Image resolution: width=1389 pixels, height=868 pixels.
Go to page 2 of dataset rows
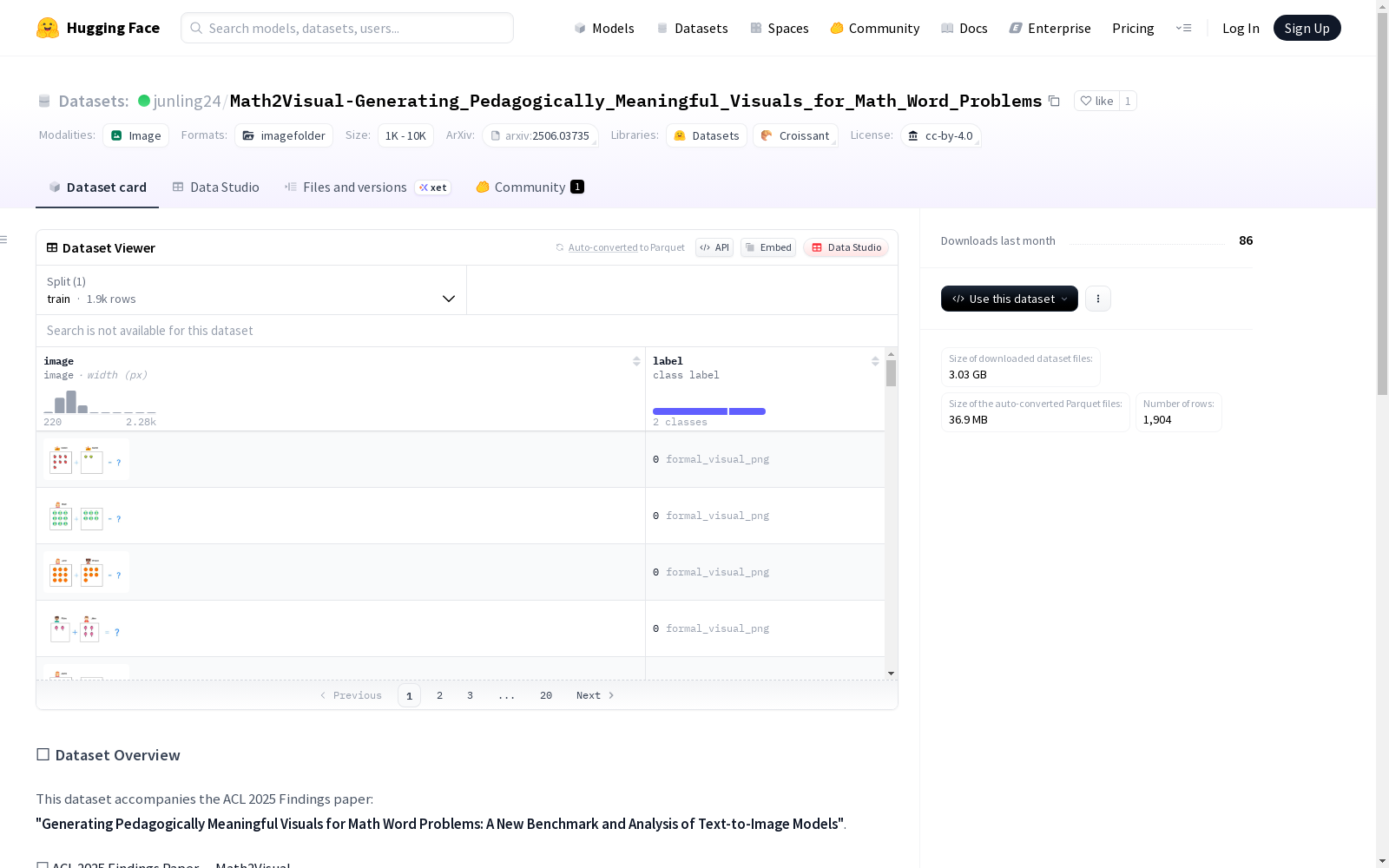440,695
